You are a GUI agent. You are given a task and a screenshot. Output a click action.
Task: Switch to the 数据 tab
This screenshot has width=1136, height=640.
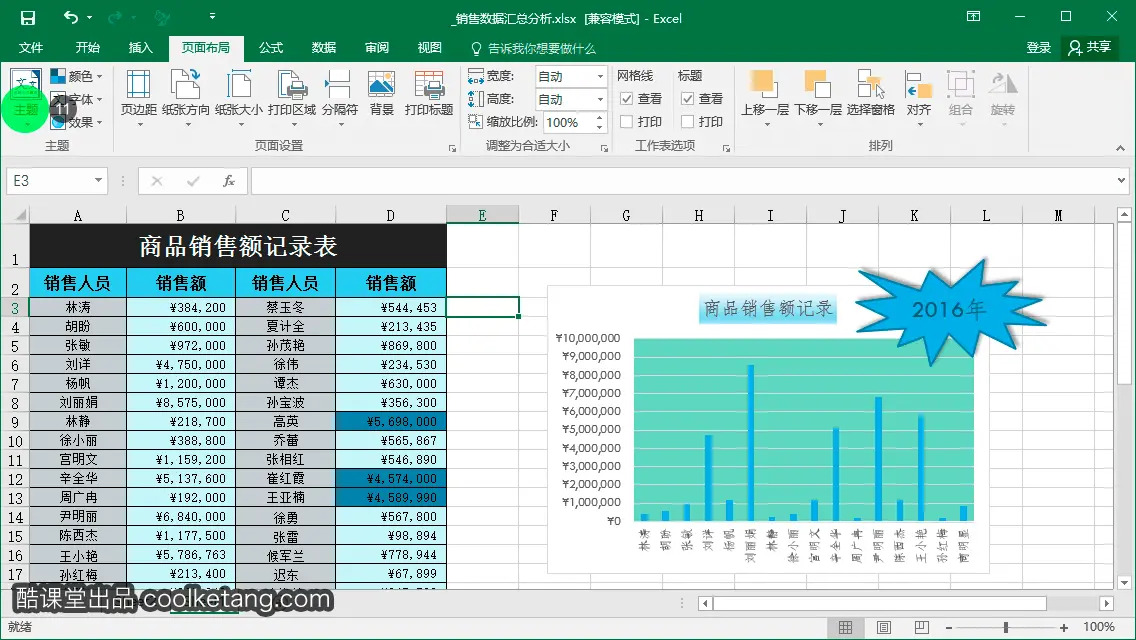[x=324, y=48]
